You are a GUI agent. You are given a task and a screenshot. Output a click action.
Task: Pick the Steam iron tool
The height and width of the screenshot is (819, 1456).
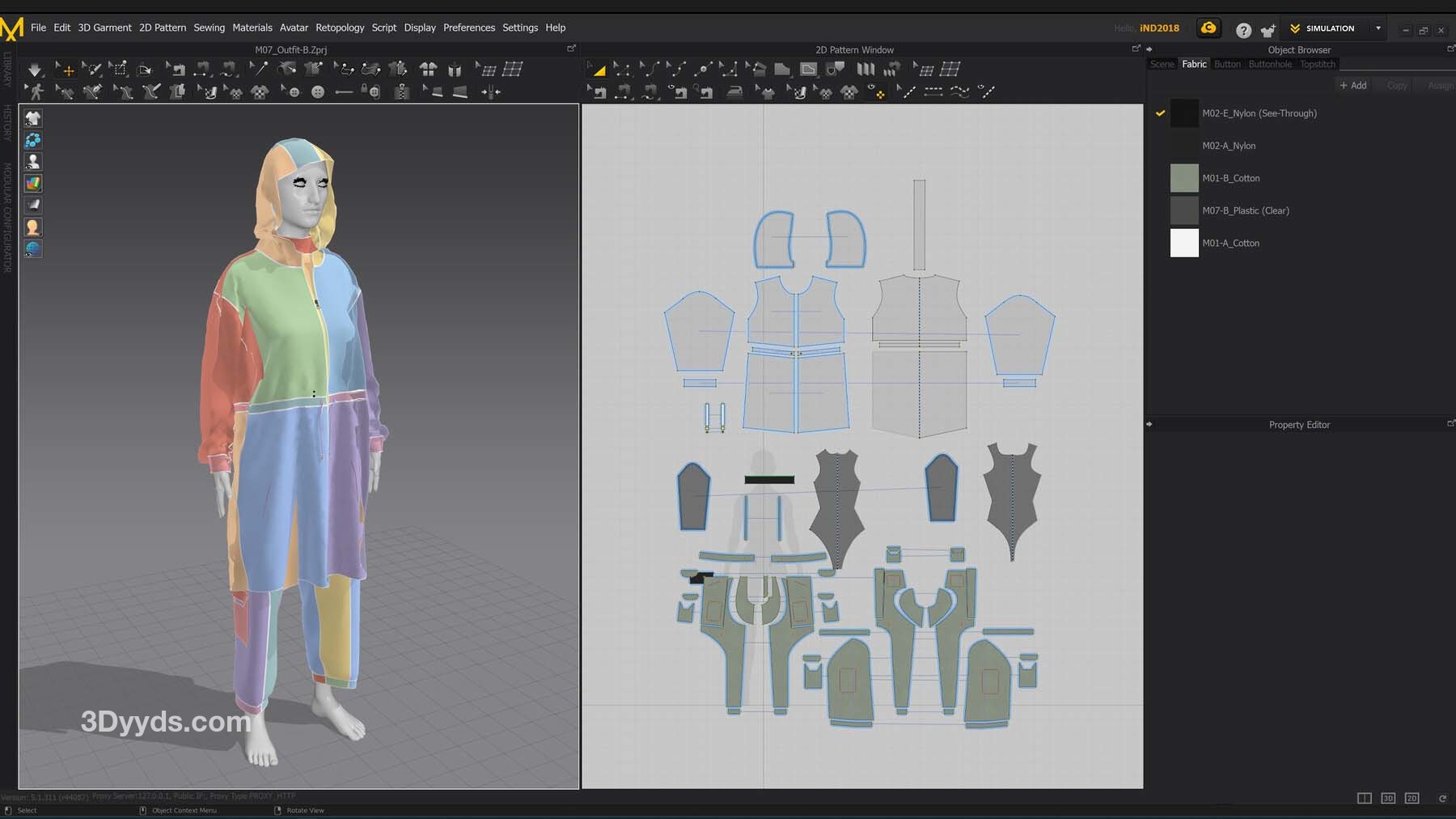pyautogui.click(x=734, y=92)
